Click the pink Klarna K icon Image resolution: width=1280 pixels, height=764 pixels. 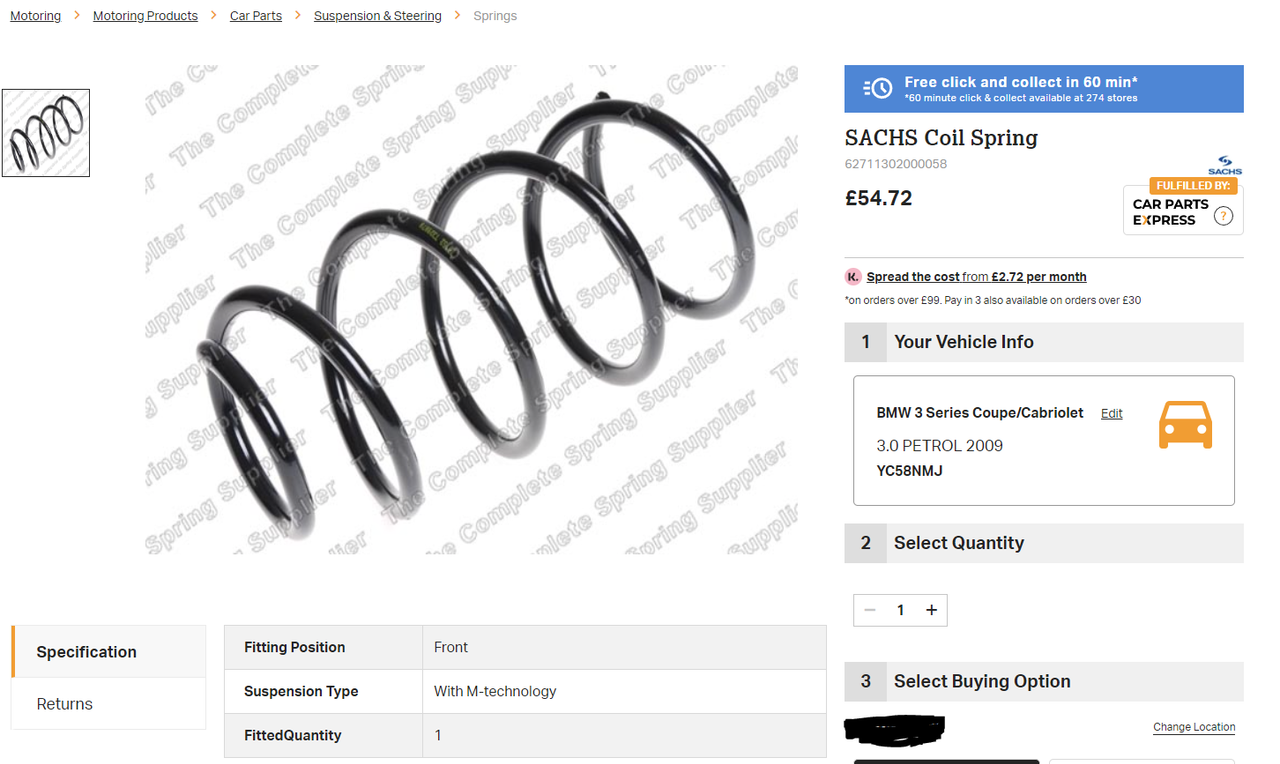click(x=853, y=277)
